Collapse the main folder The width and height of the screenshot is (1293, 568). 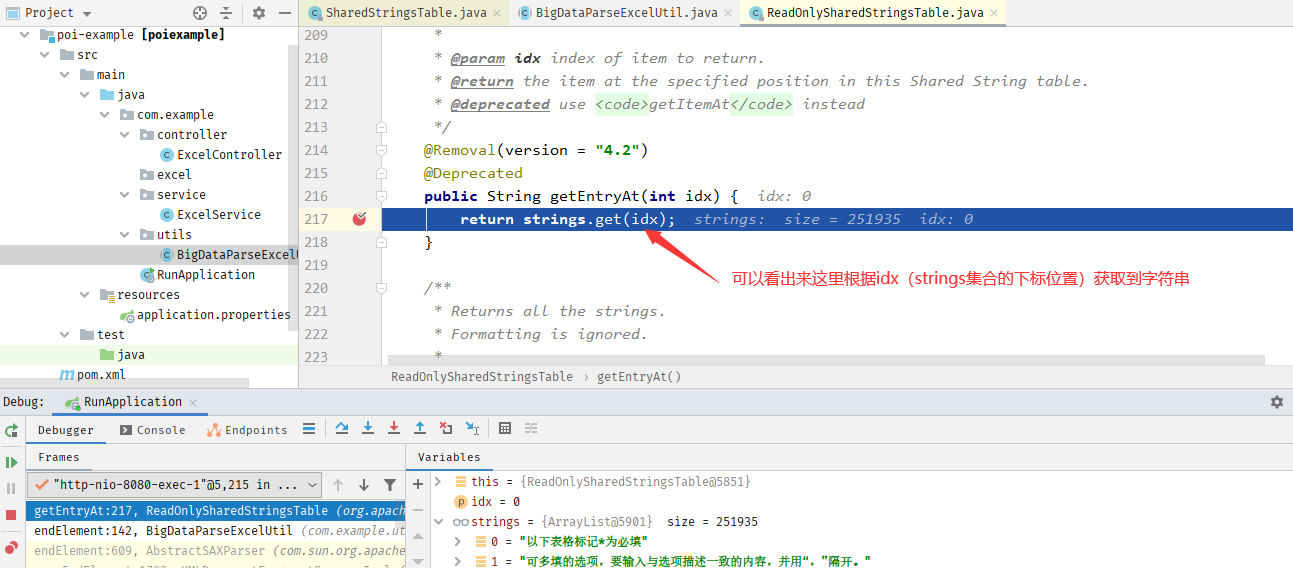click(67, 74)
